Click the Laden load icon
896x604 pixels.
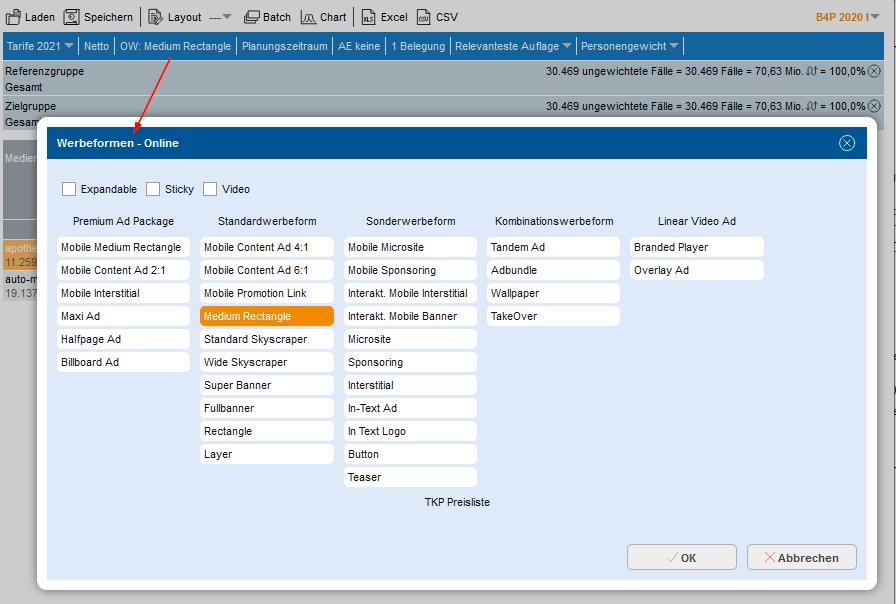(13, 17)
